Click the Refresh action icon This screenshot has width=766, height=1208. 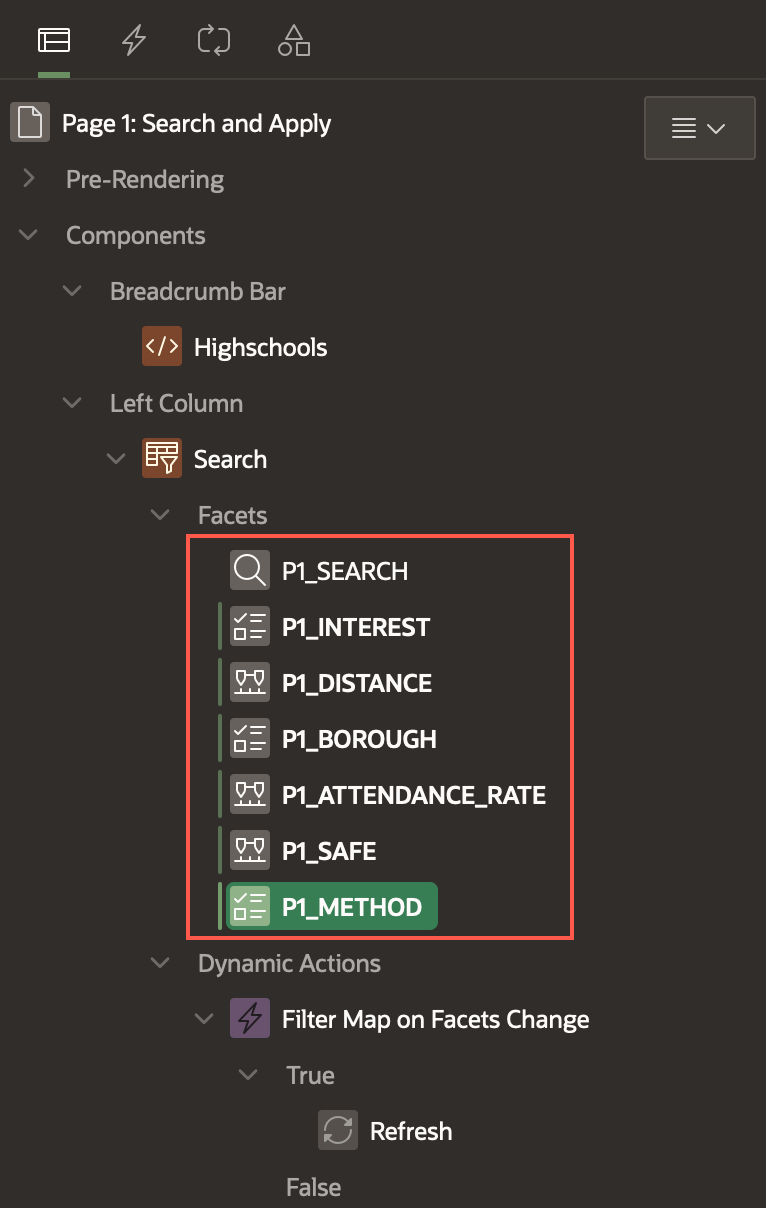click(338, 1132)
